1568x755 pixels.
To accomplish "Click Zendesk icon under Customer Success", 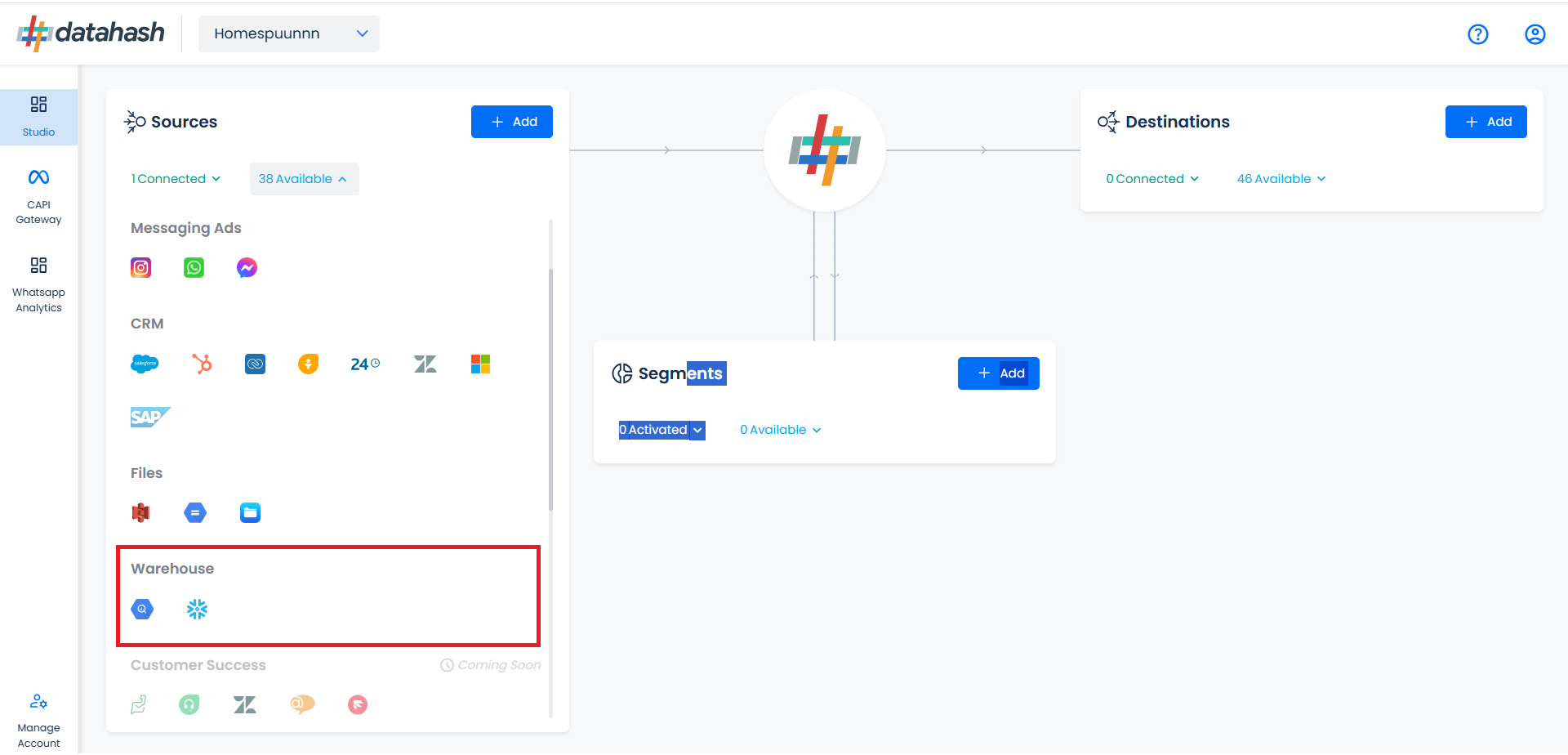I will tap(245, 704).
